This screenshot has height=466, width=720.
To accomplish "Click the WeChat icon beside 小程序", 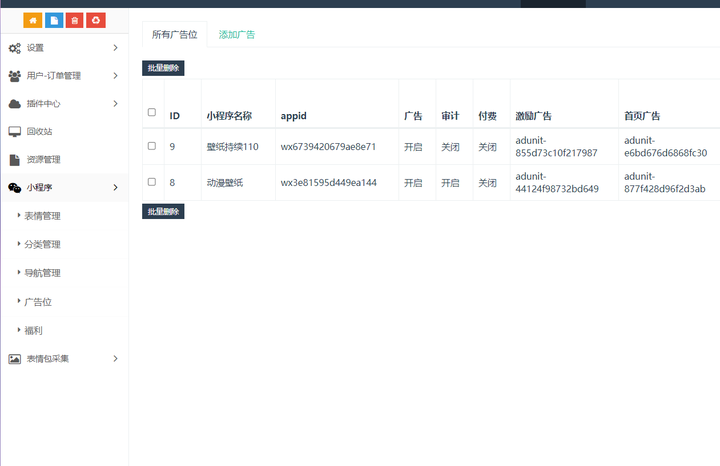I will (15, 187).
